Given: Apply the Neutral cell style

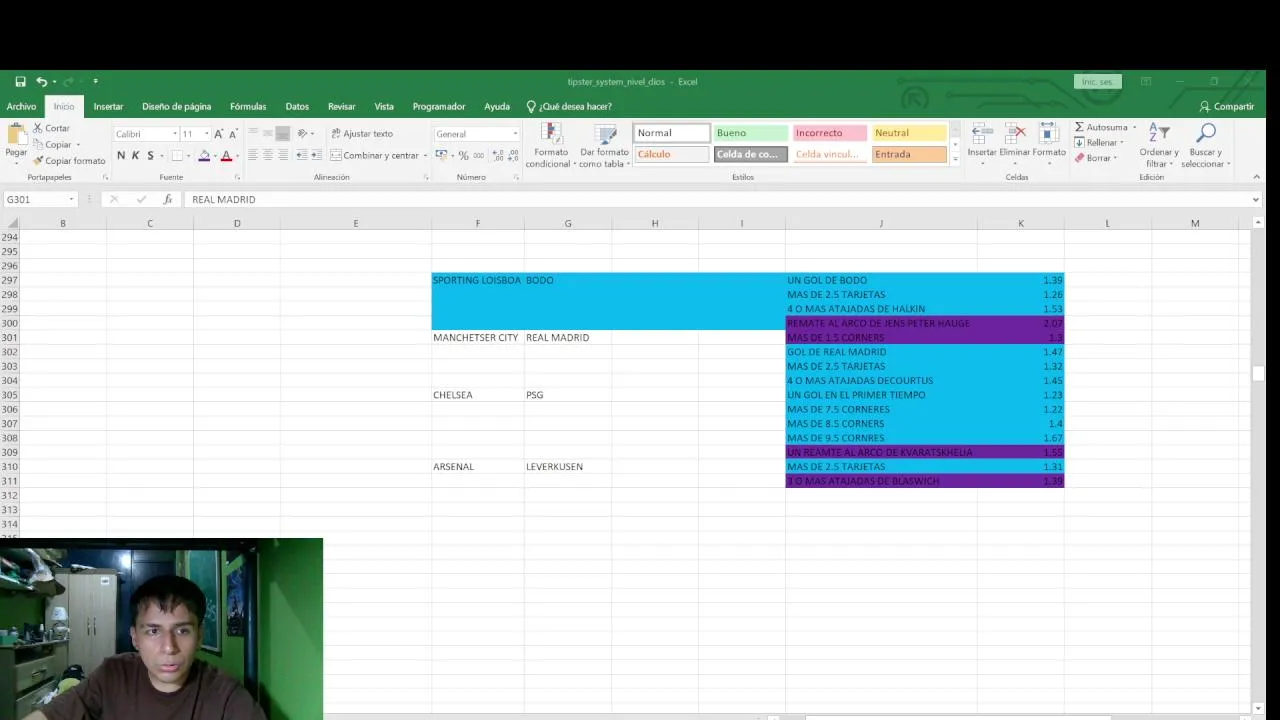Looking at the screenshot, I should pos(908,133).
